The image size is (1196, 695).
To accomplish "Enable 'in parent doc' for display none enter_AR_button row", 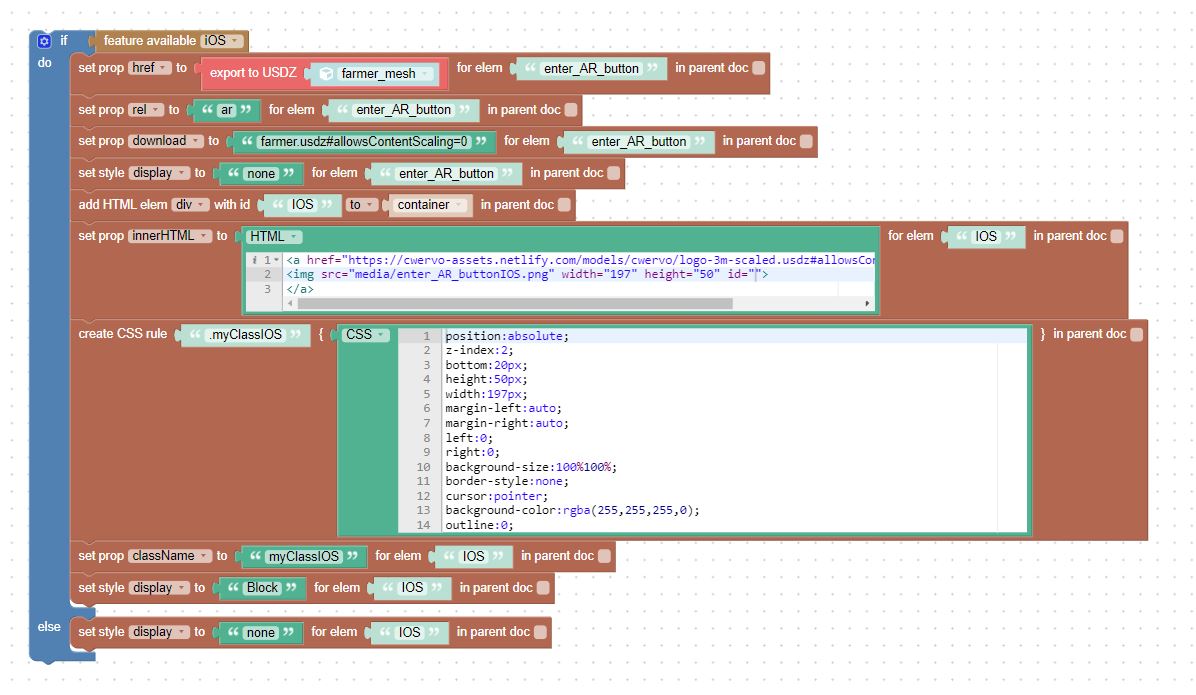I will tap(613, 173).
